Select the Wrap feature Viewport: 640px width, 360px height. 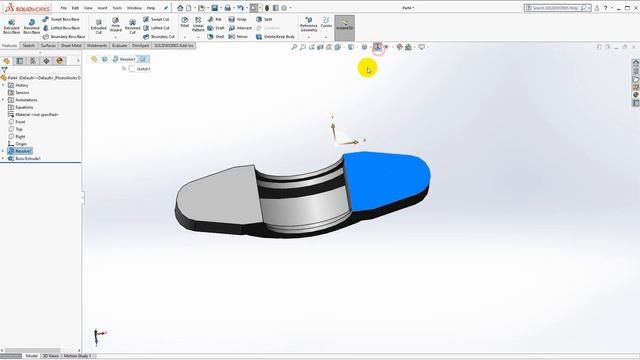tap(238, 19)
